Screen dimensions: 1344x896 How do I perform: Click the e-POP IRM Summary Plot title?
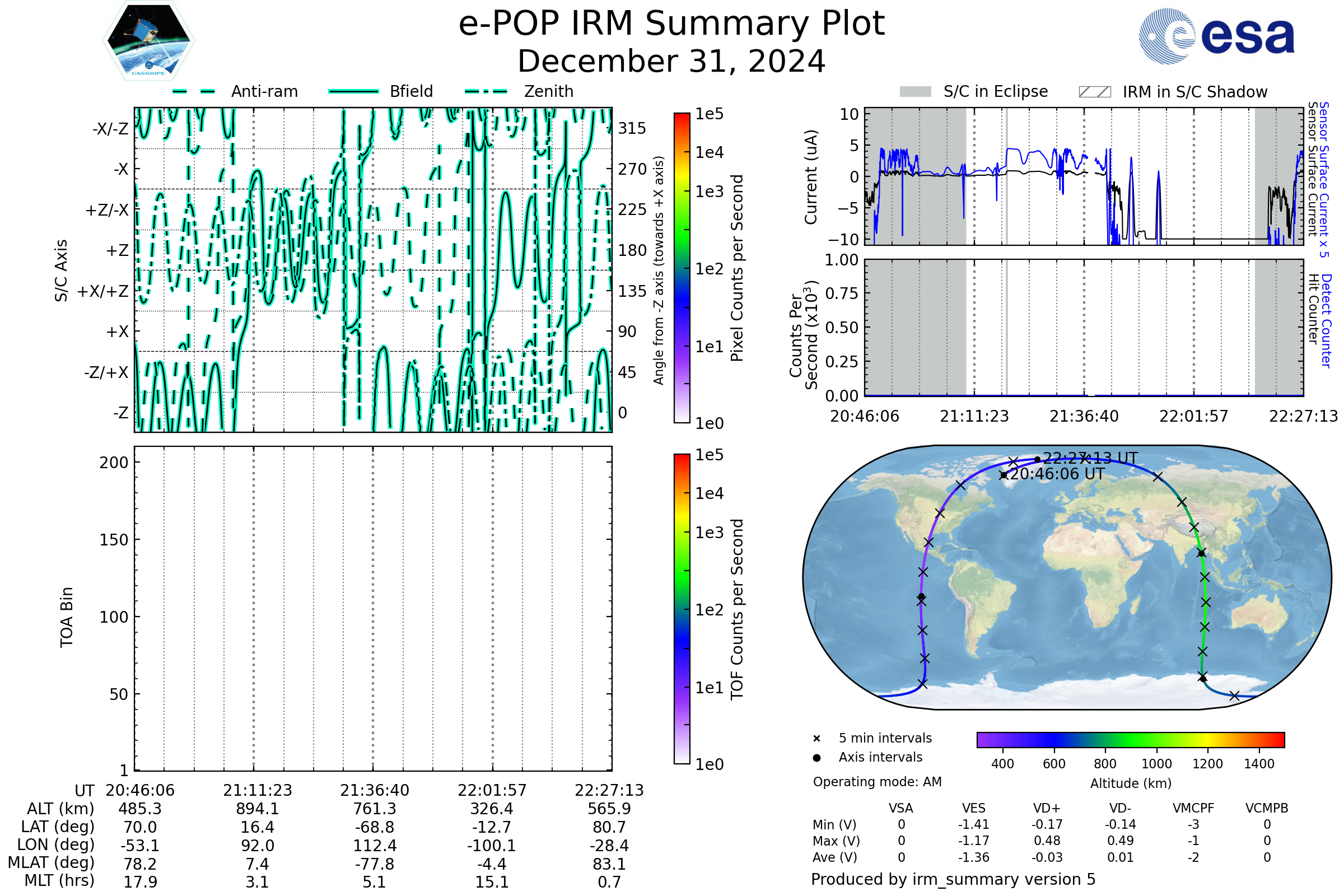click(x=671, y=24)
